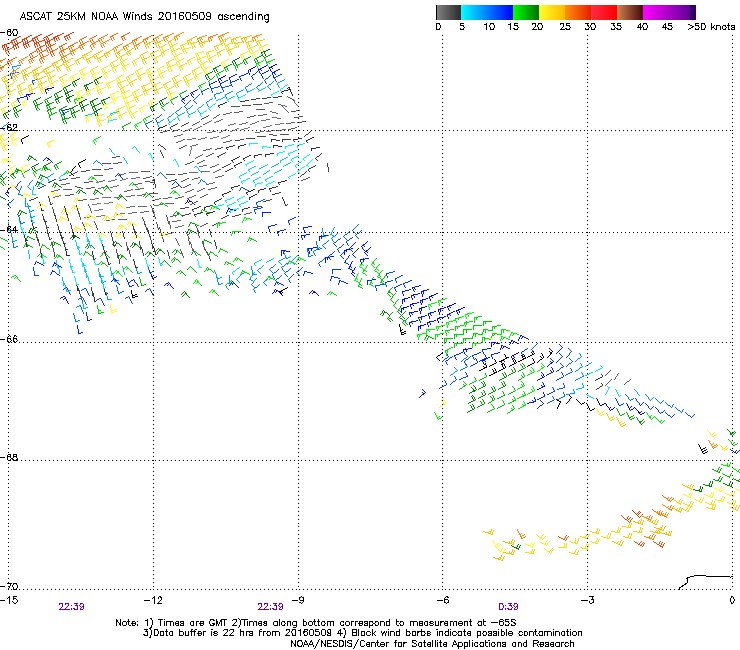Click the -6 longitude axis label
This screenshot has width=740, height=650.
442,600
